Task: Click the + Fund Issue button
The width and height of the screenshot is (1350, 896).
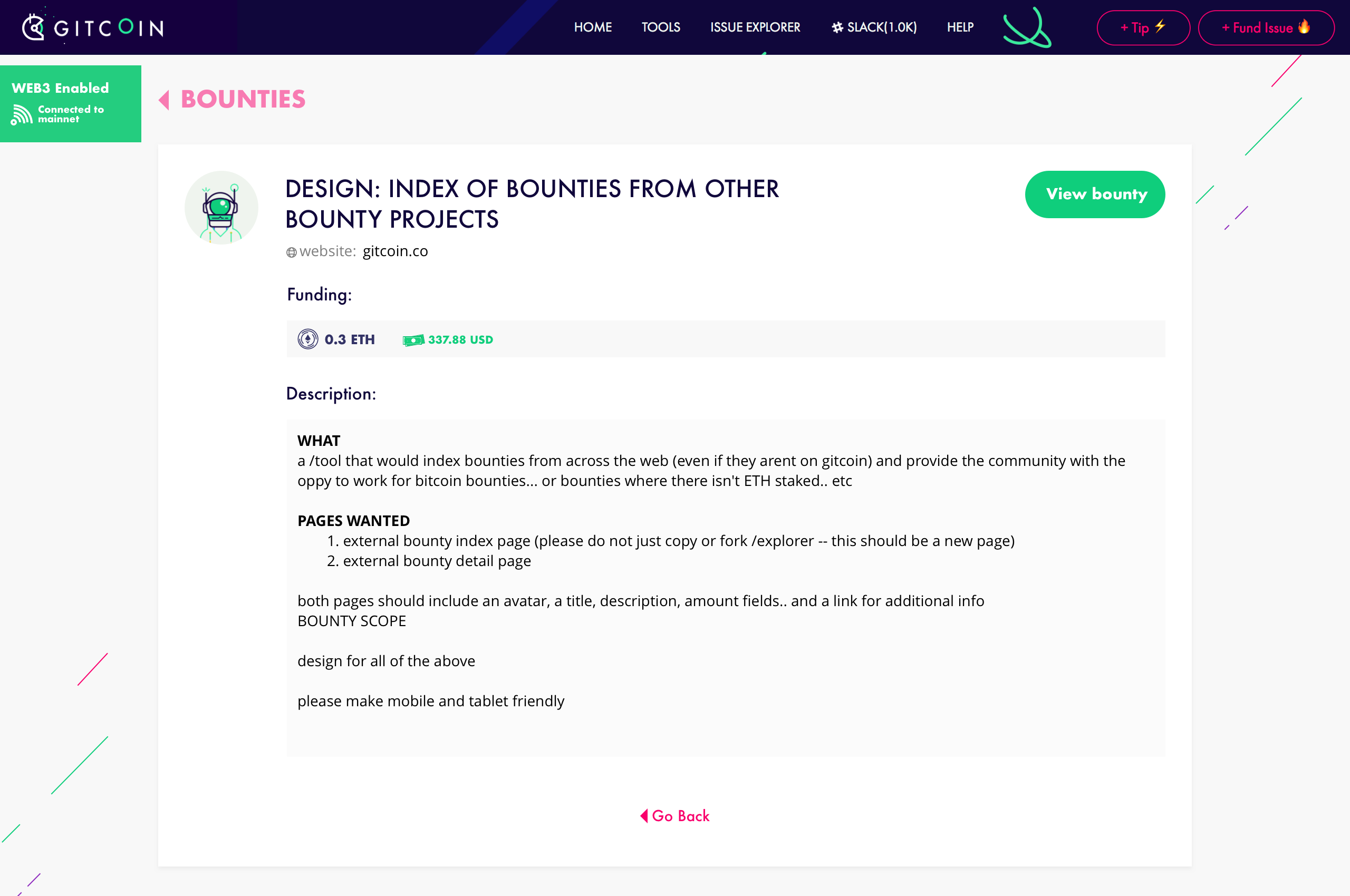Action: coord(1267,27)
